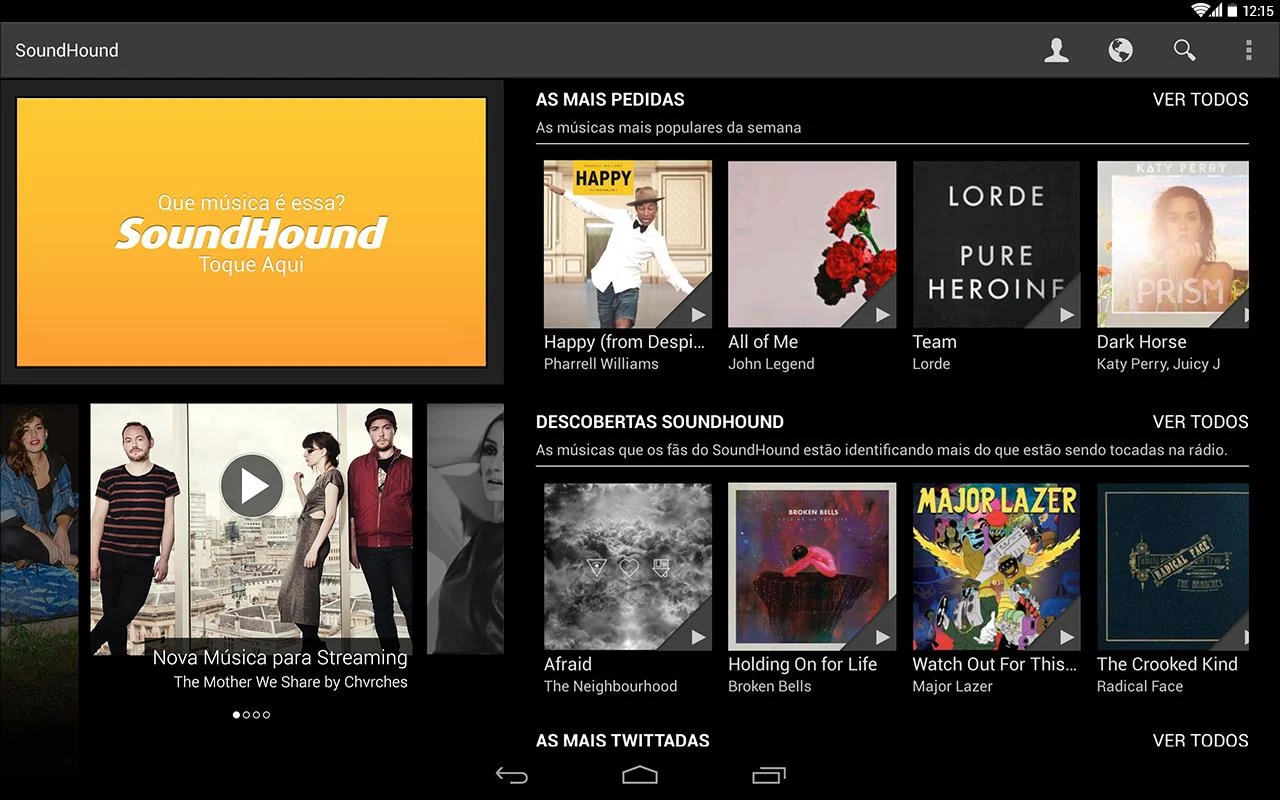
Task: Select song title Dark Horse
Action: [x=1142, y=342]
